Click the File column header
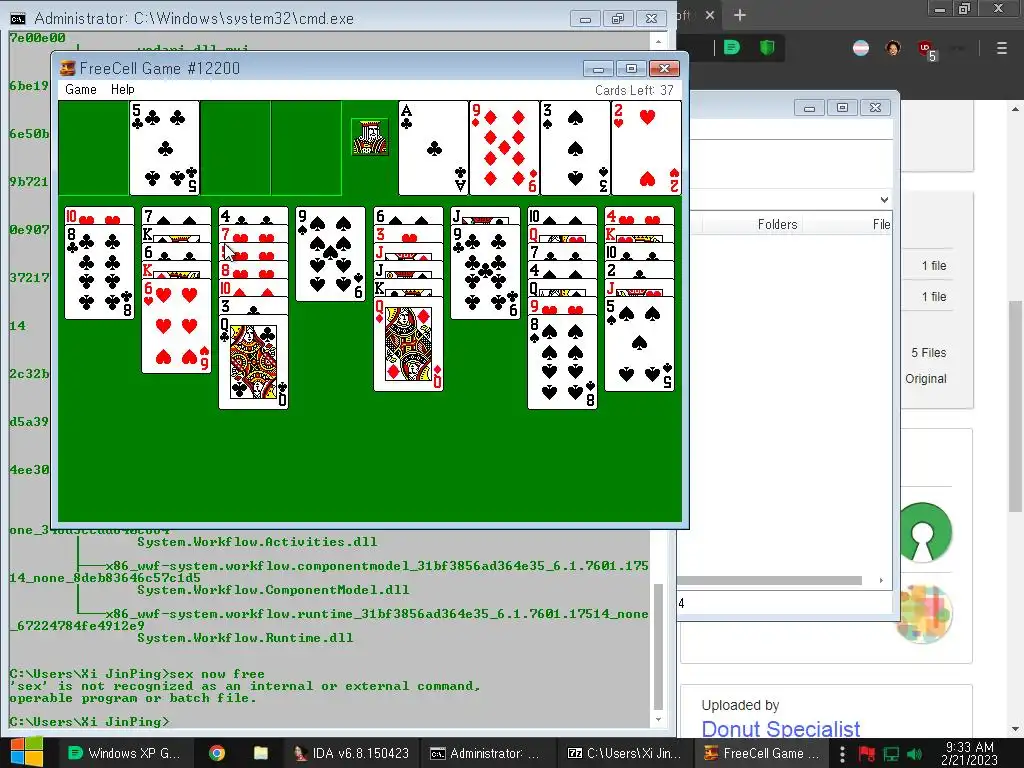The height and width of the screenshot is (768, 1024). (x=881, y=225)
